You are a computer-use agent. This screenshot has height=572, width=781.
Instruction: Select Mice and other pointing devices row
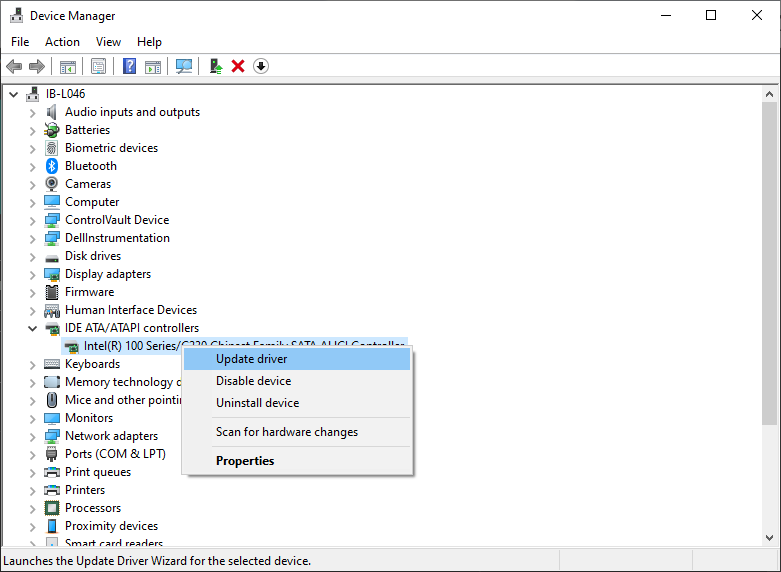point(123,400)
